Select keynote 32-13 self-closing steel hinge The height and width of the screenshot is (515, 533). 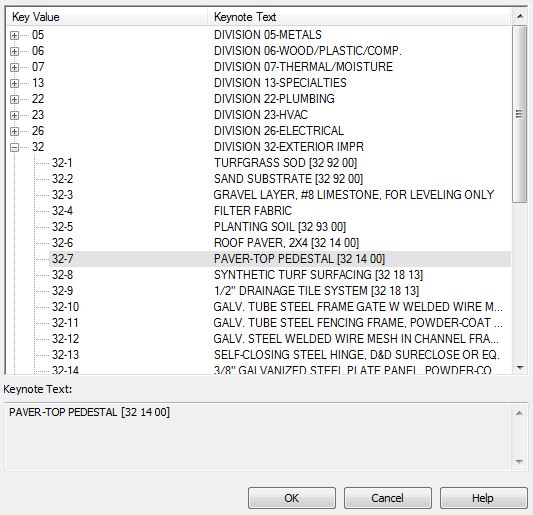(280, 355)
